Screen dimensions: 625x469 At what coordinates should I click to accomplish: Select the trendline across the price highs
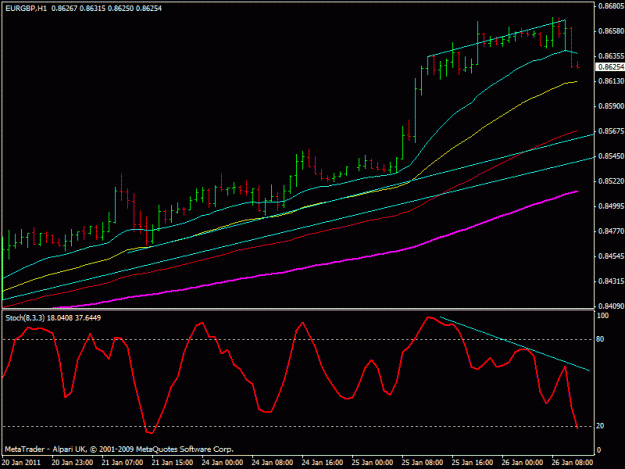pyautogui.click(x=496, y=38)
